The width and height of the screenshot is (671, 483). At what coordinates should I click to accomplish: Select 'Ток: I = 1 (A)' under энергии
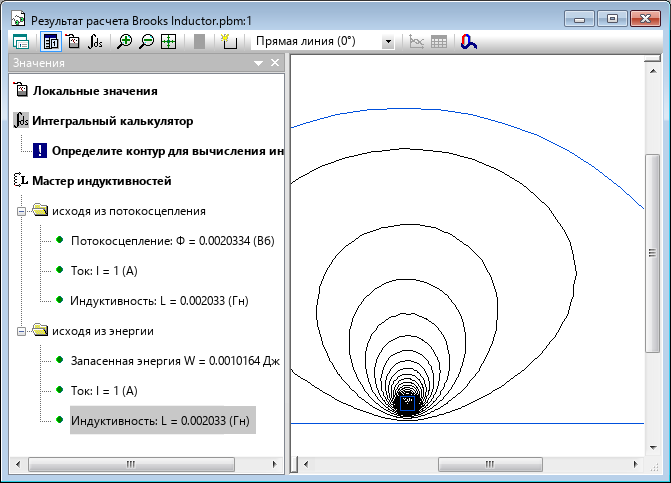click(x=104, y=391)
